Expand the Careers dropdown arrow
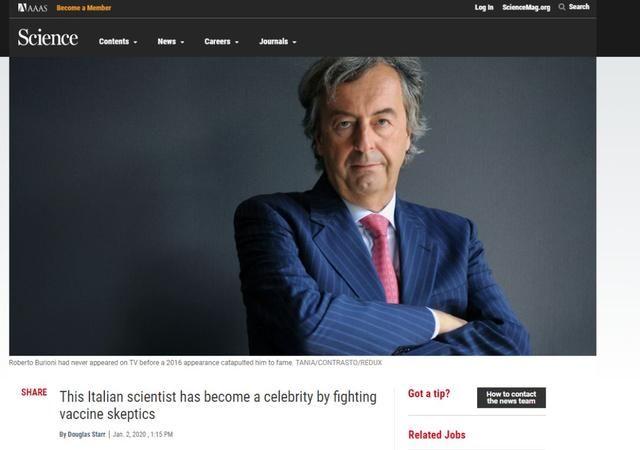Image resolution: width=640 pixels, height=450 pixels. coord(237,42)
